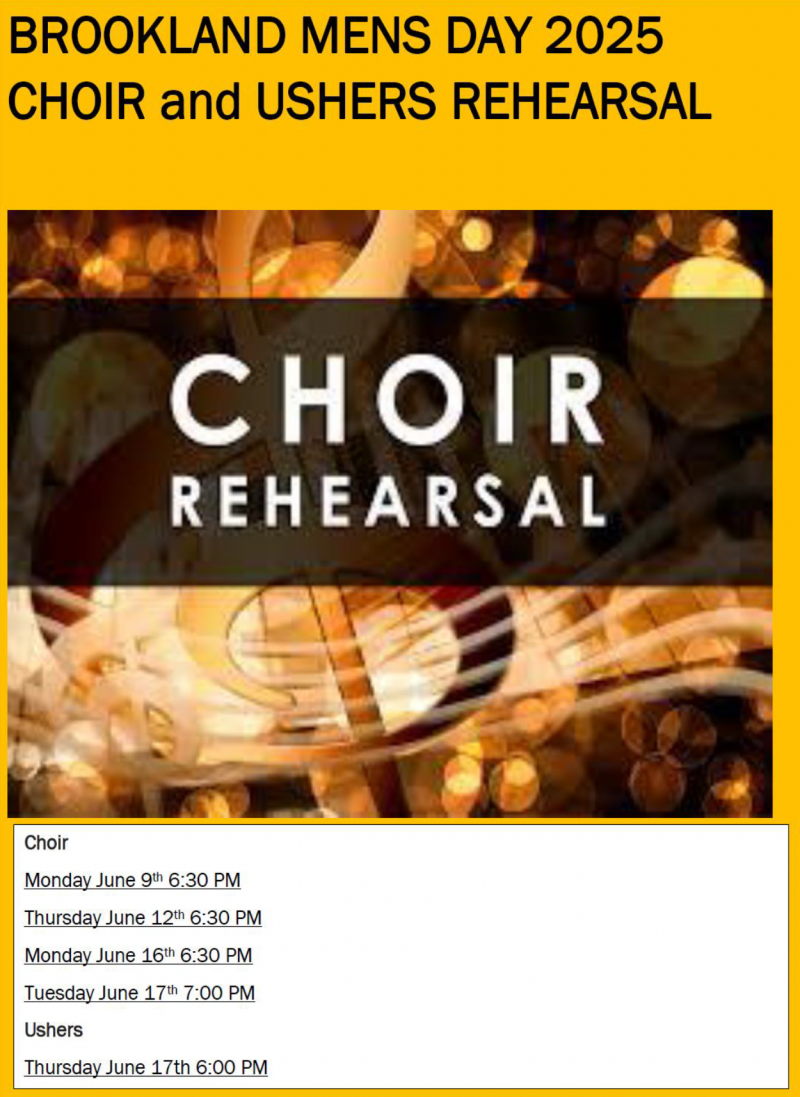Open the "Thursday June 17th 6:00 PM" link
This screenshot has height=1097, width=800.
pos(146,1068)
